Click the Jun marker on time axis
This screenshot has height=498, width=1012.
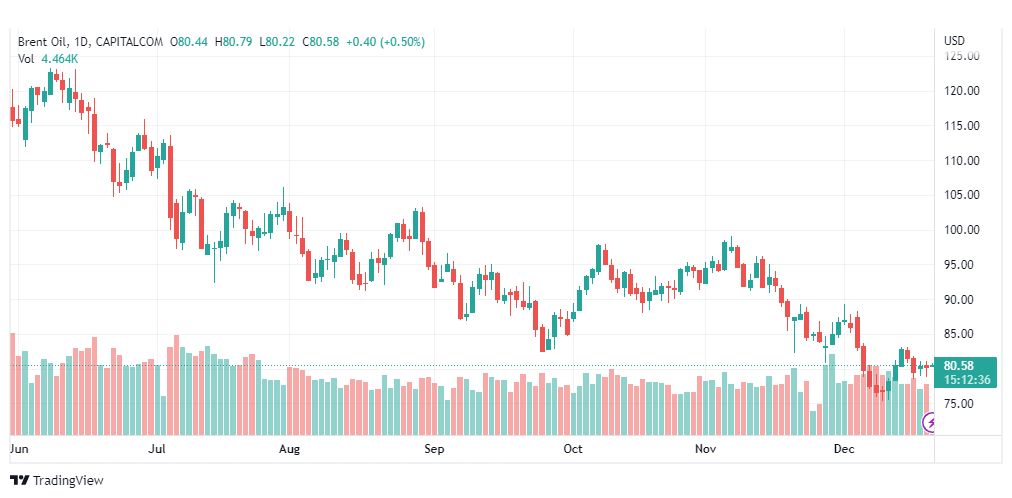[x=18, y=449]
